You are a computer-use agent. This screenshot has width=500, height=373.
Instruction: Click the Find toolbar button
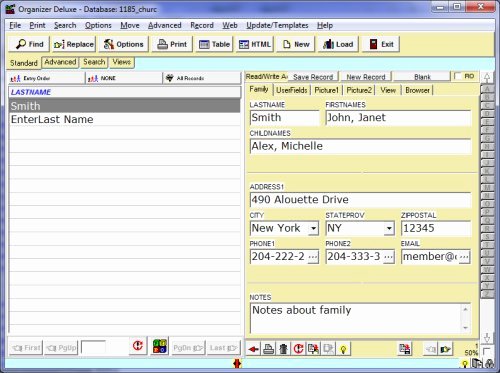29,44
